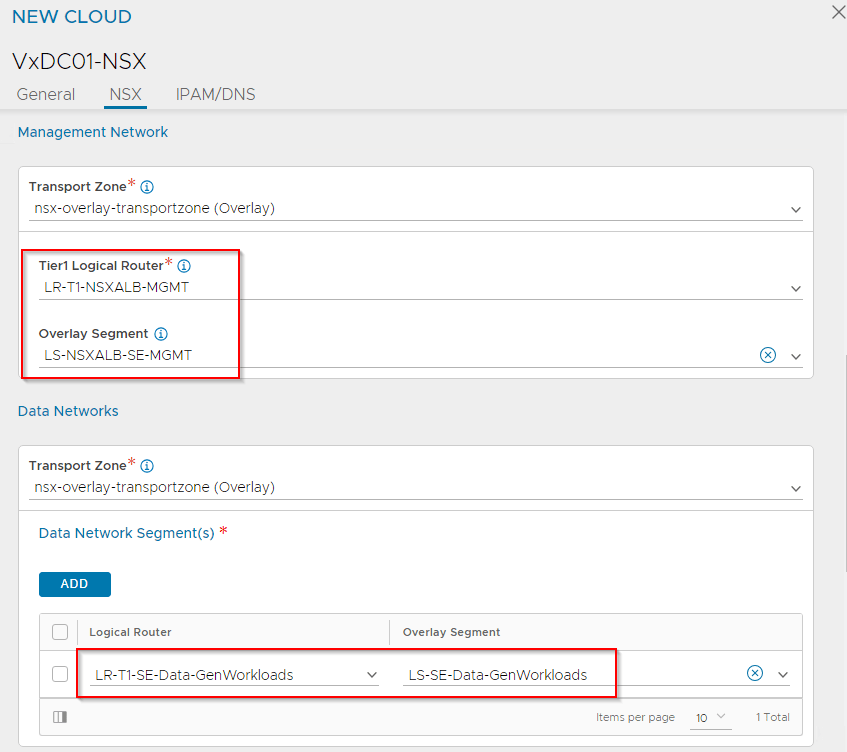Click the dialog vertical scrollbar
The width and height of the screenshot is (847, 752).
[845, 463]
